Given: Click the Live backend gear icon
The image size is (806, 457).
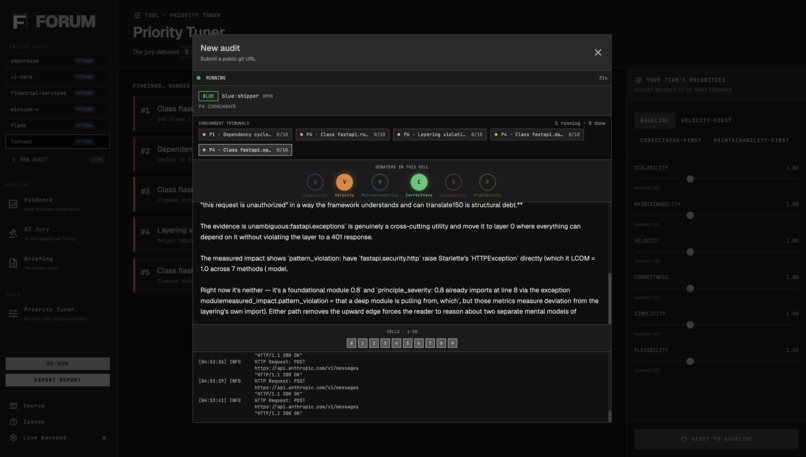Looking at the screenshot, I should pos(13,438).
